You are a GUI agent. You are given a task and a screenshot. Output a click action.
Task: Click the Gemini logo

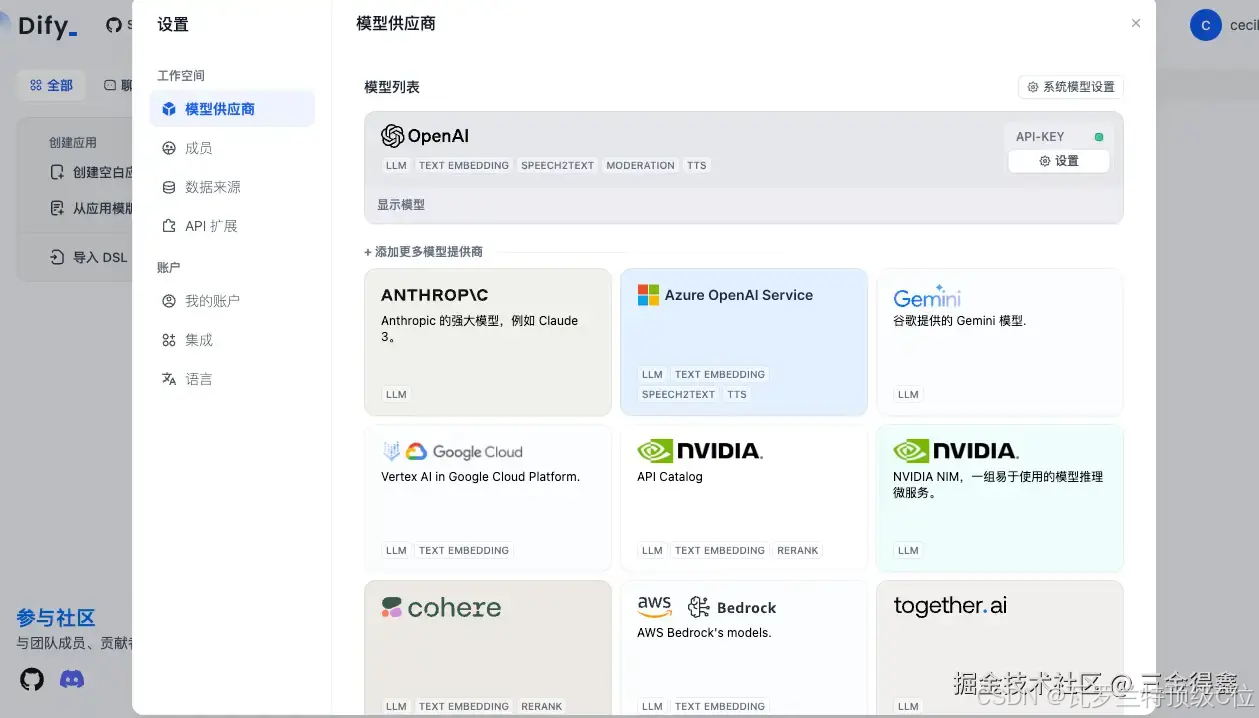point(927,297)
